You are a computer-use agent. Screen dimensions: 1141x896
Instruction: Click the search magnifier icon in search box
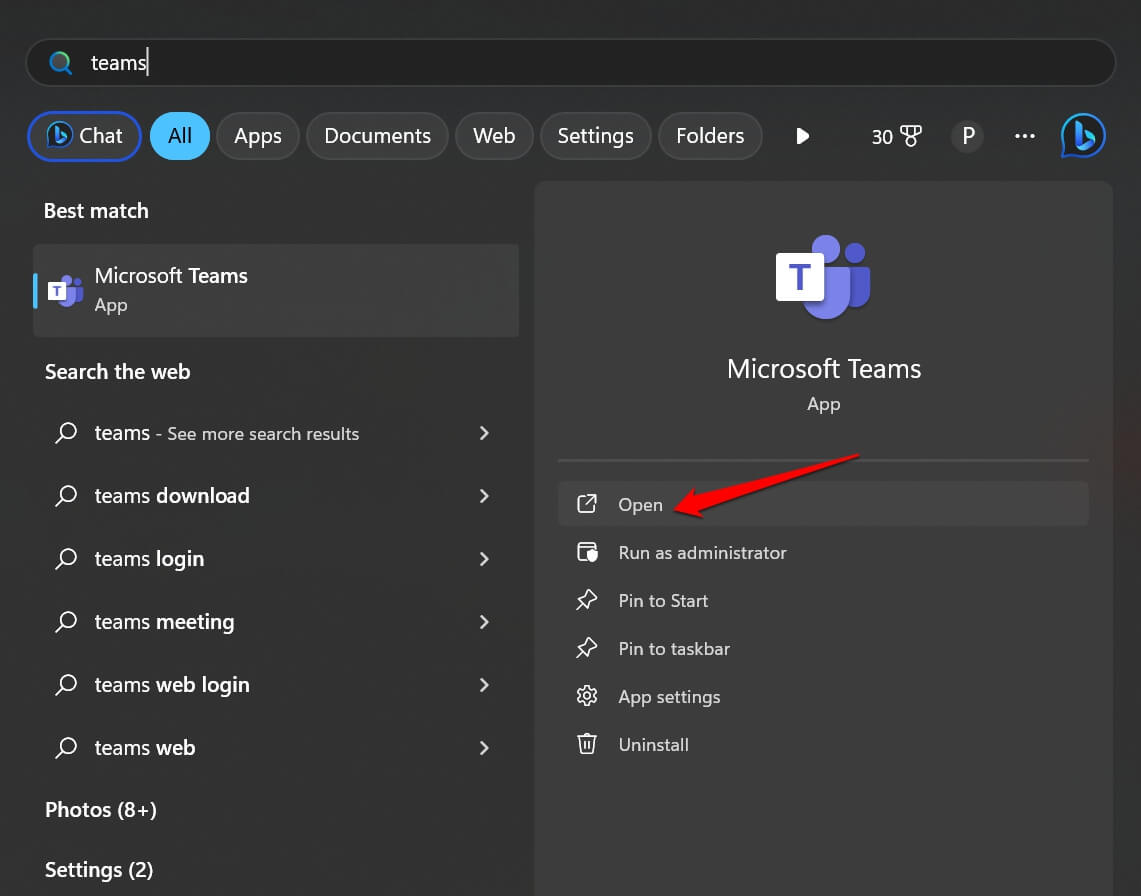(60, 63)
